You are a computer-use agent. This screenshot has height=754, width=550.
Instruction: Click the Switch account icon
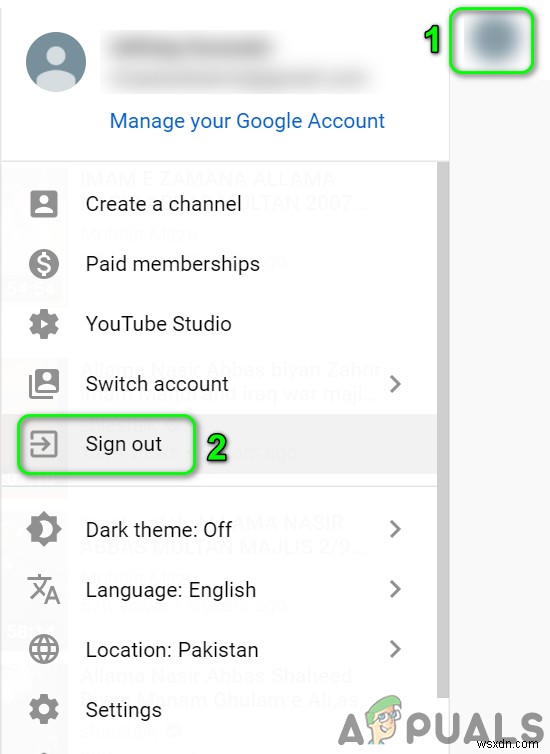point(44,384)
